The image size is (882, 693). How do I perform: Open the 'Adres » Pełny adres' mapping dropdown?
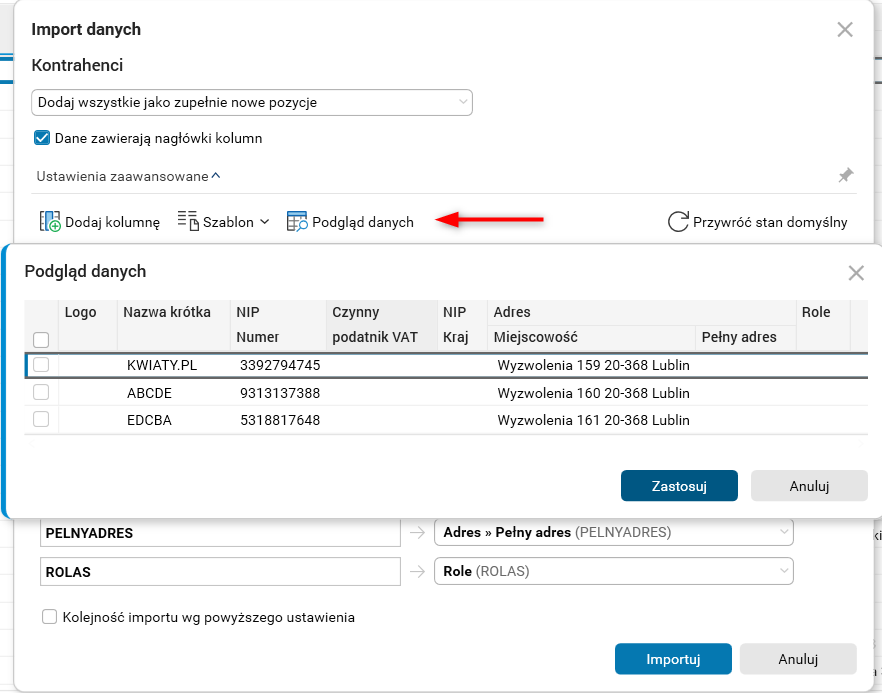point(613,533)
